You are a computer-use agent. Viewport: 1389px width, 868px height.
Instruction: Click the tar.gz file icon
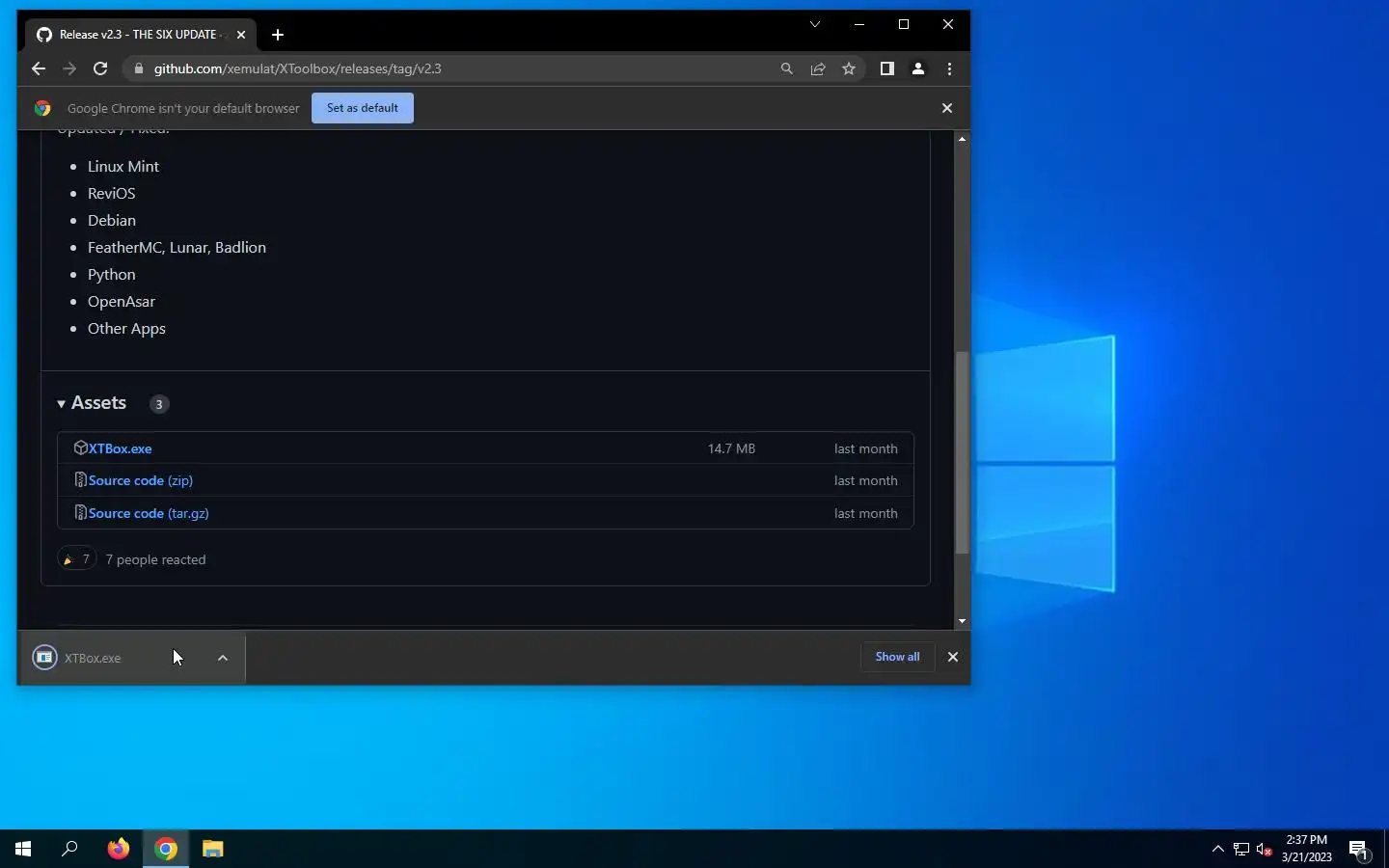click(81, 512)
